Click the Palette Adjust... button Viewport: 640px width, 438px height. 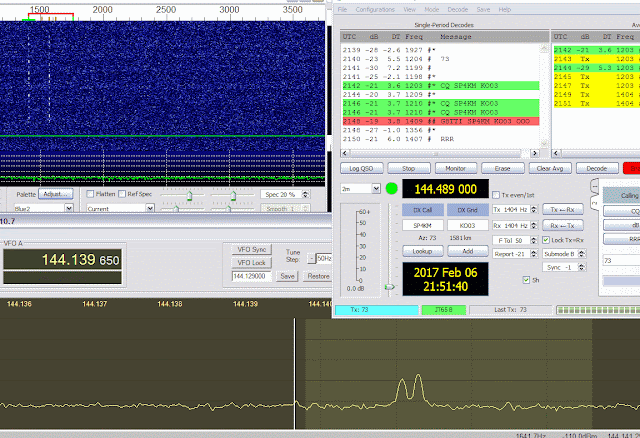pyautogui.click(x=56, y=194)
